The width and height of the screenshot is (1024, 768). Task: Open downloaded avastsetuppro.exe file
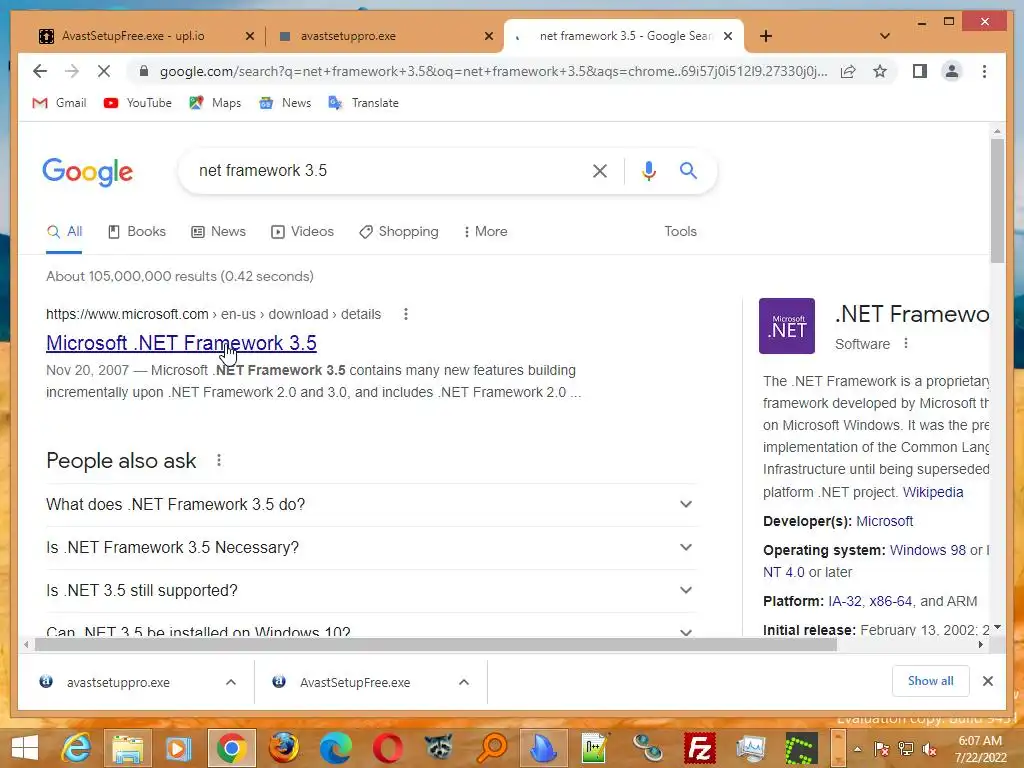point(118,682)
